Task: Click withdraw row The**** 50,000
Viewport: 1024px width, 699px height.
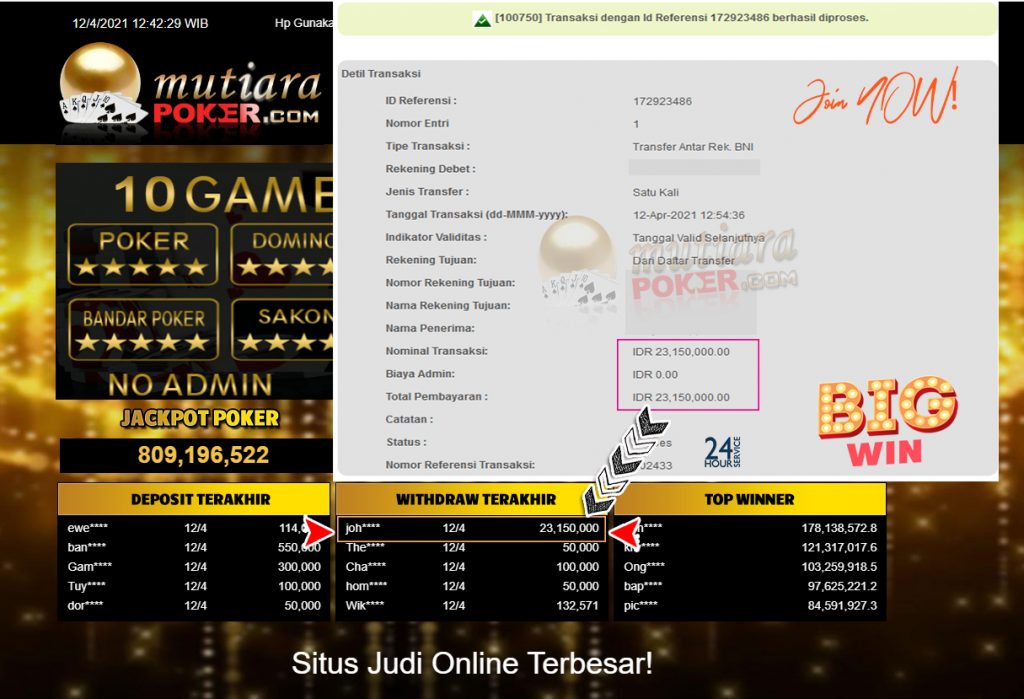Action: 472,547
